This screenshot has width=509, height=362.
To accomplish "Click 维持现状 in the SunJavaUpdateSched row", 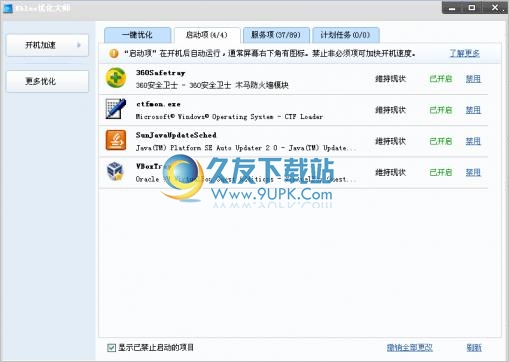I will (x=390, y=141).
